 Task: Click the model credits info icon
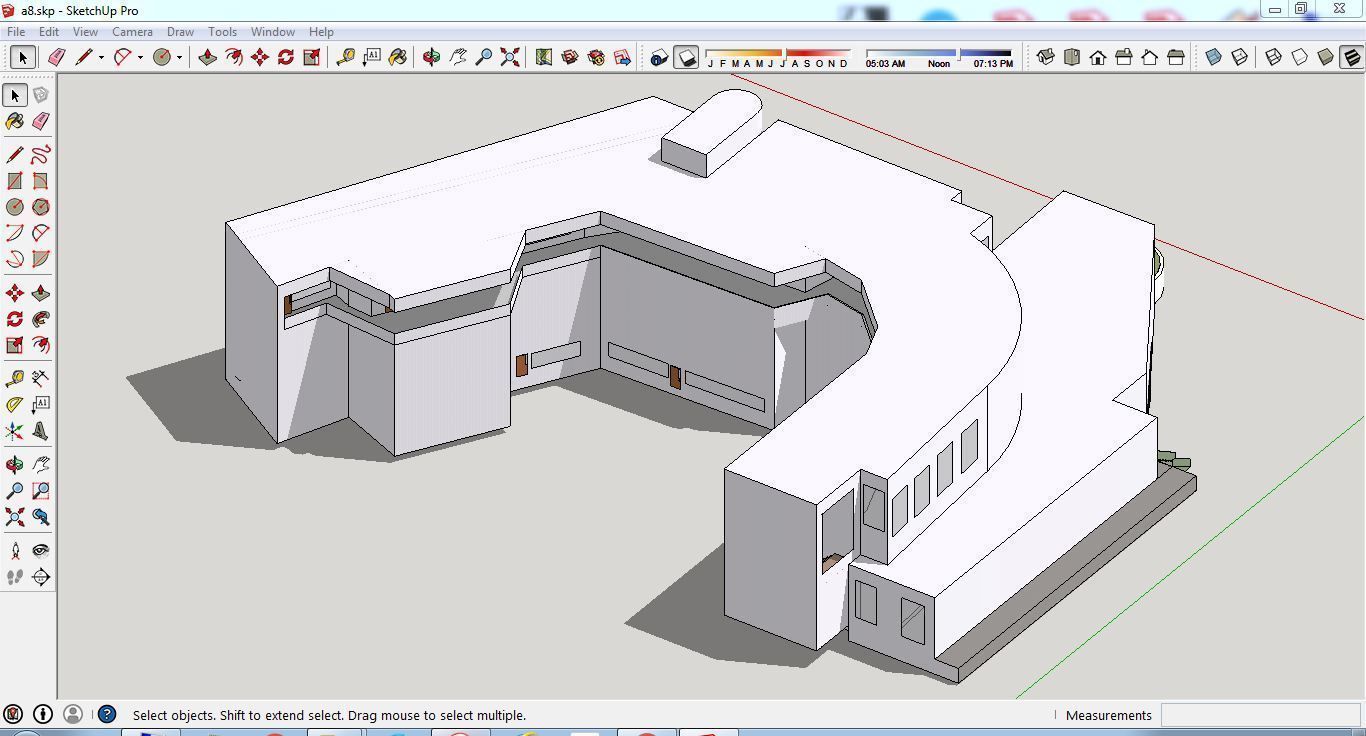[x=43, y=714]
